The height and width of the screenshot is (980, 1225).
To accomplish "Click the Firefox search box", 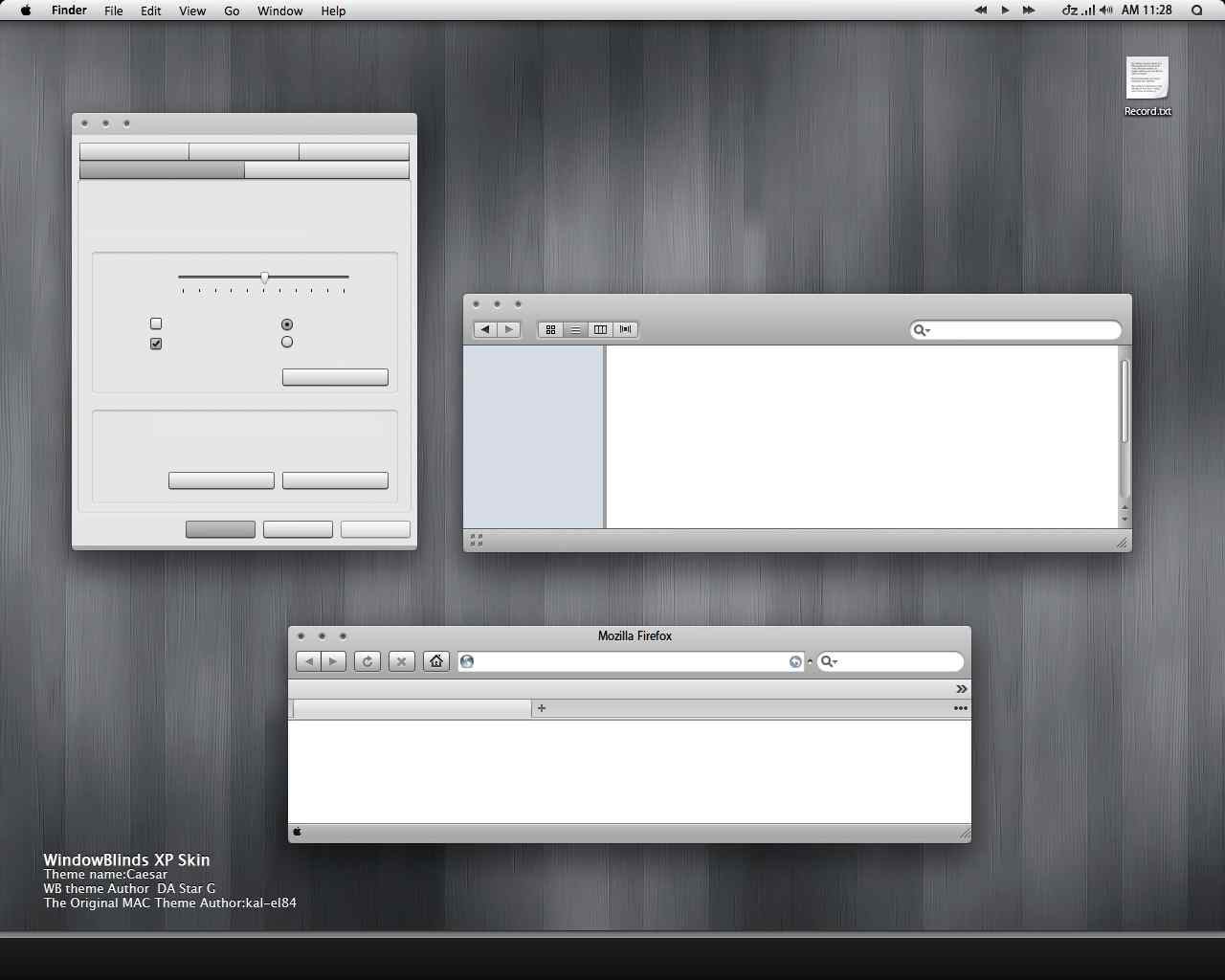I will (891, 661).
